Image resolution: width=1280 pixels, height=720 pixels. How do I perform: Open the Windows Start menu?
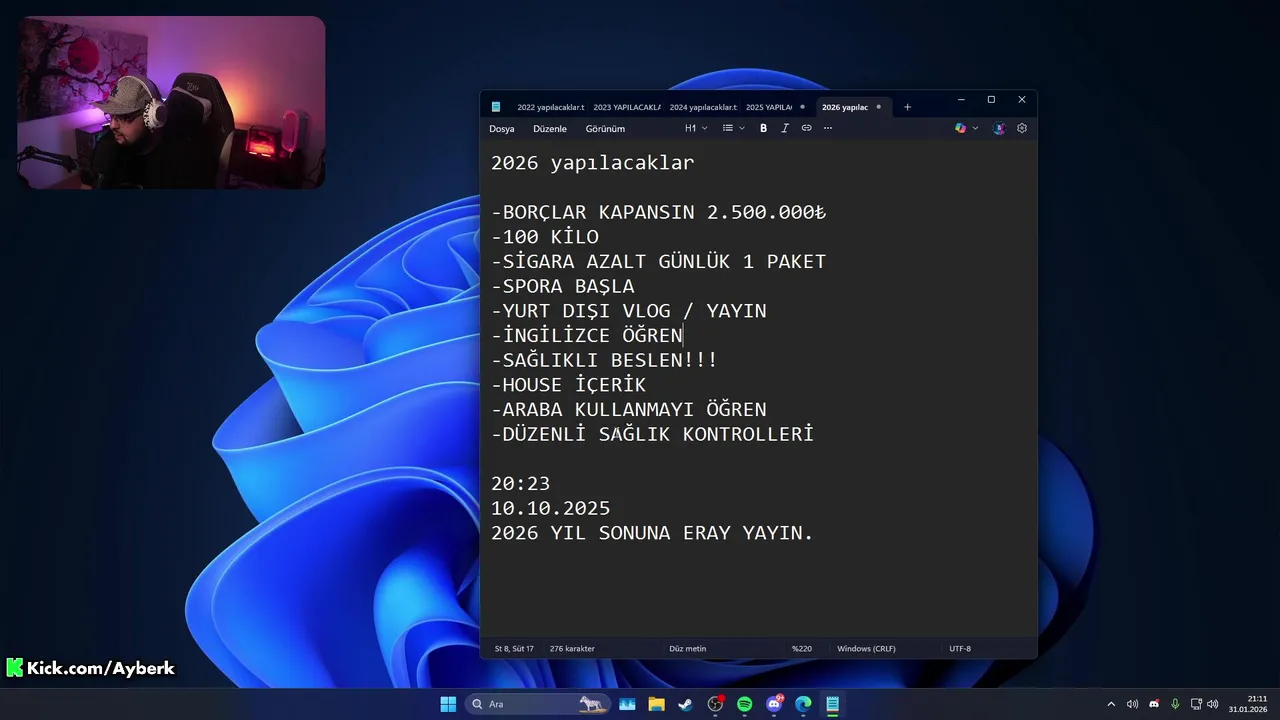[448, 704]
